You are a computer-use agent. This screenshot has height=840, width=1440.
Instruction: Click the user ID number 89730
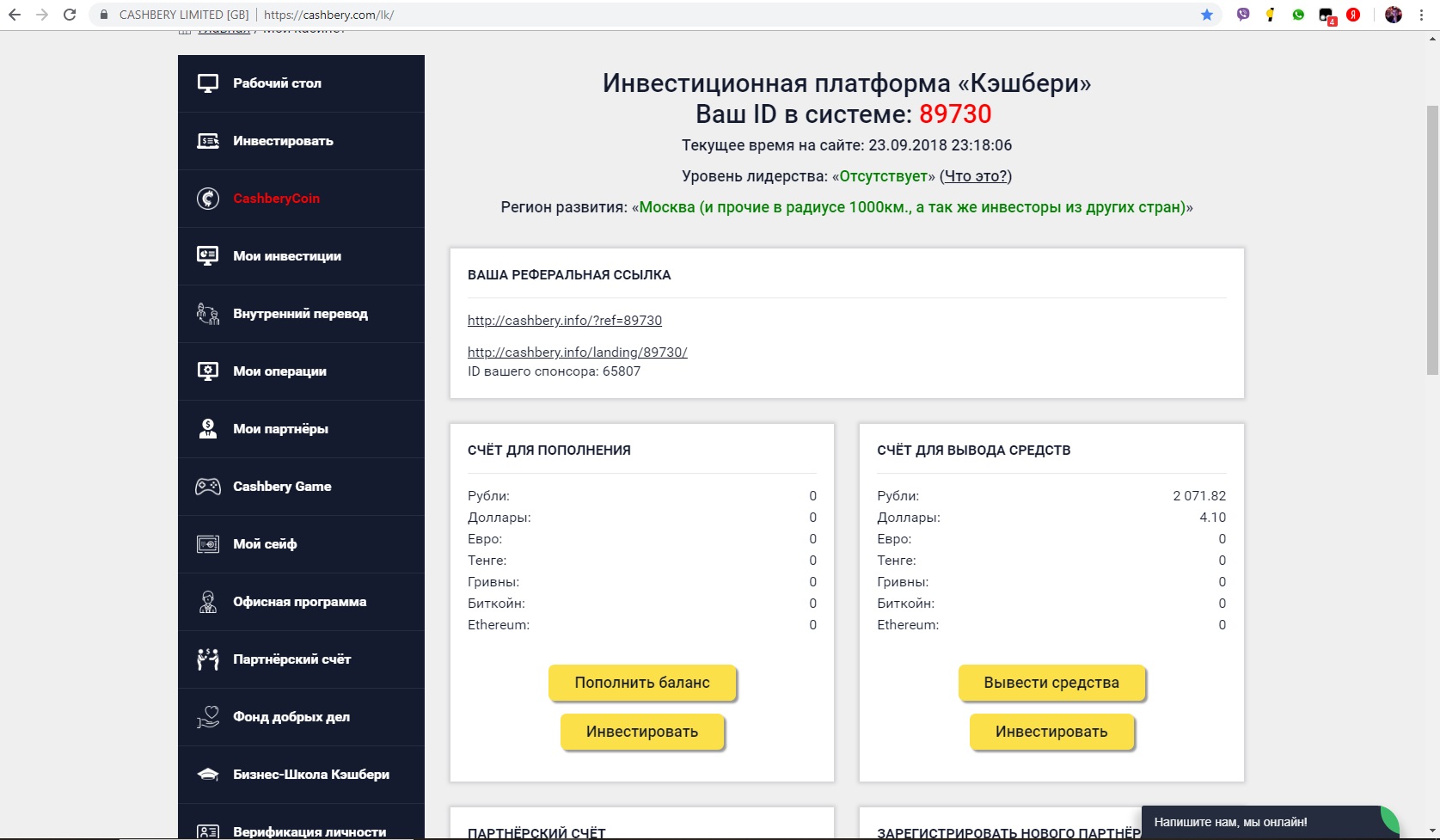(x=955, y=114)
